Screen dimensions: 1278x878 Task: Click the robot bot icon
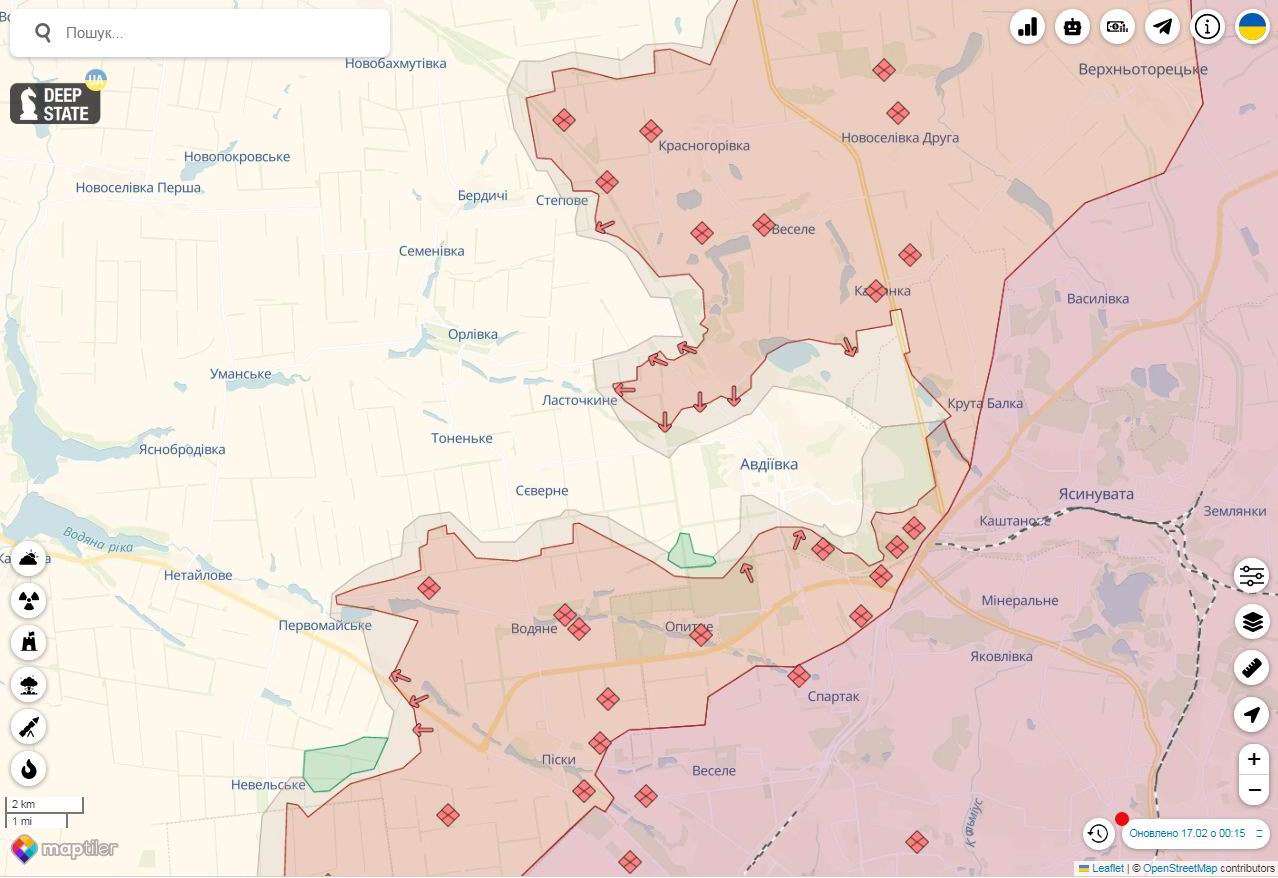(1072, 27)
